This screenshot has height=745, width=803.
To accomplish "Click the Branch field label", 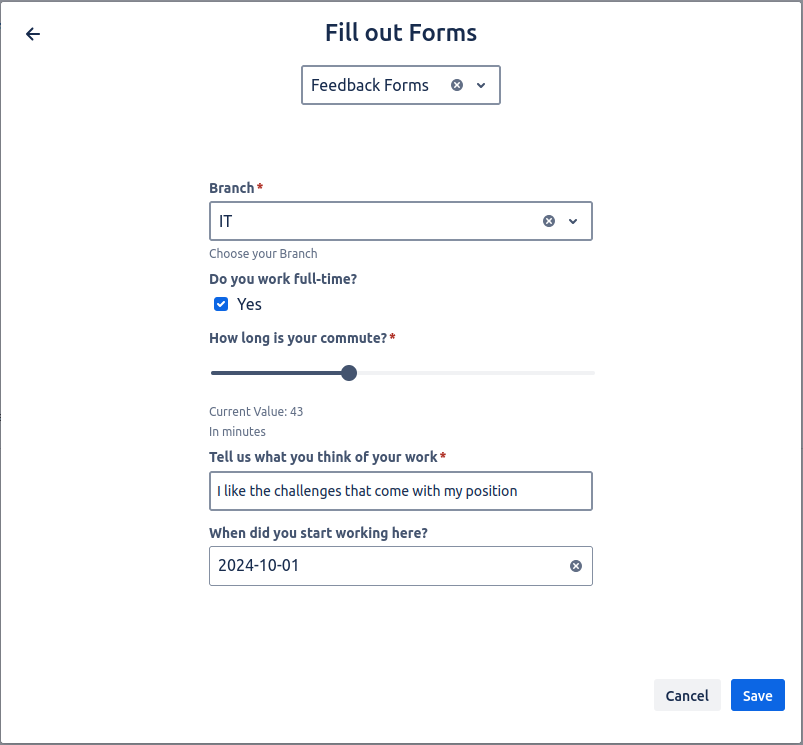I will click(231, 188).
